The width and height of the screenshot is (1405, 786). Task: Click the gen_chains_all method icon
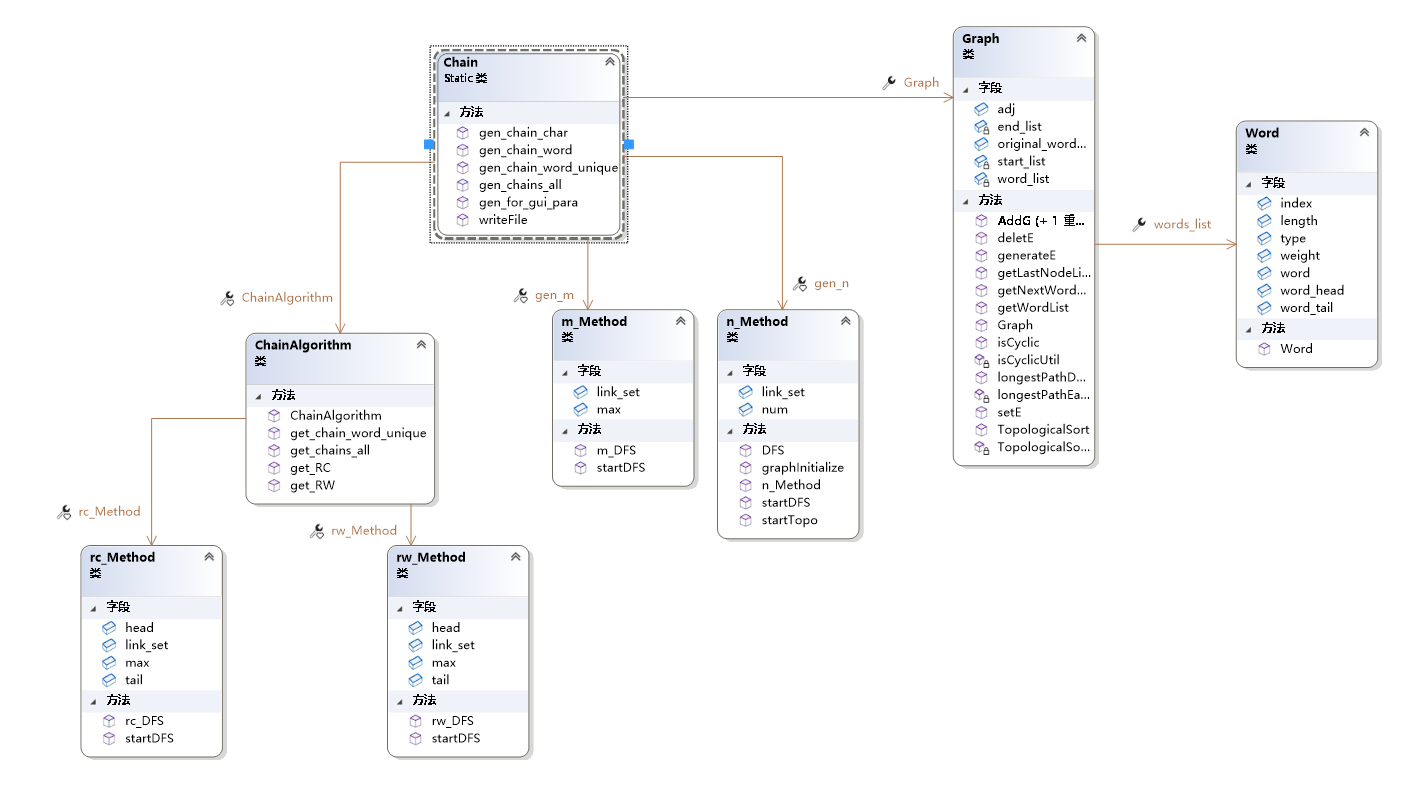point(463,185)
